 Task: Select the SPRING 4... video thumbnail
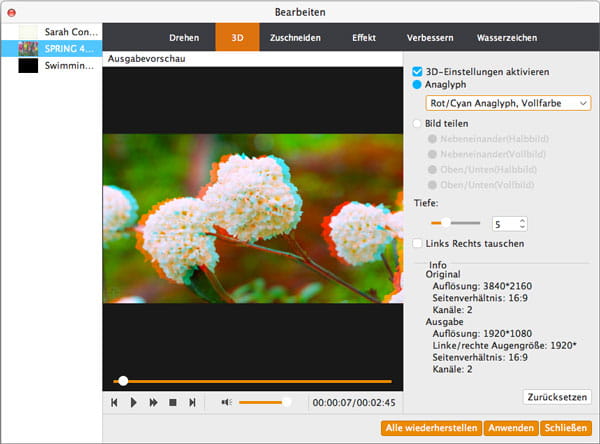tap(28, 49)
